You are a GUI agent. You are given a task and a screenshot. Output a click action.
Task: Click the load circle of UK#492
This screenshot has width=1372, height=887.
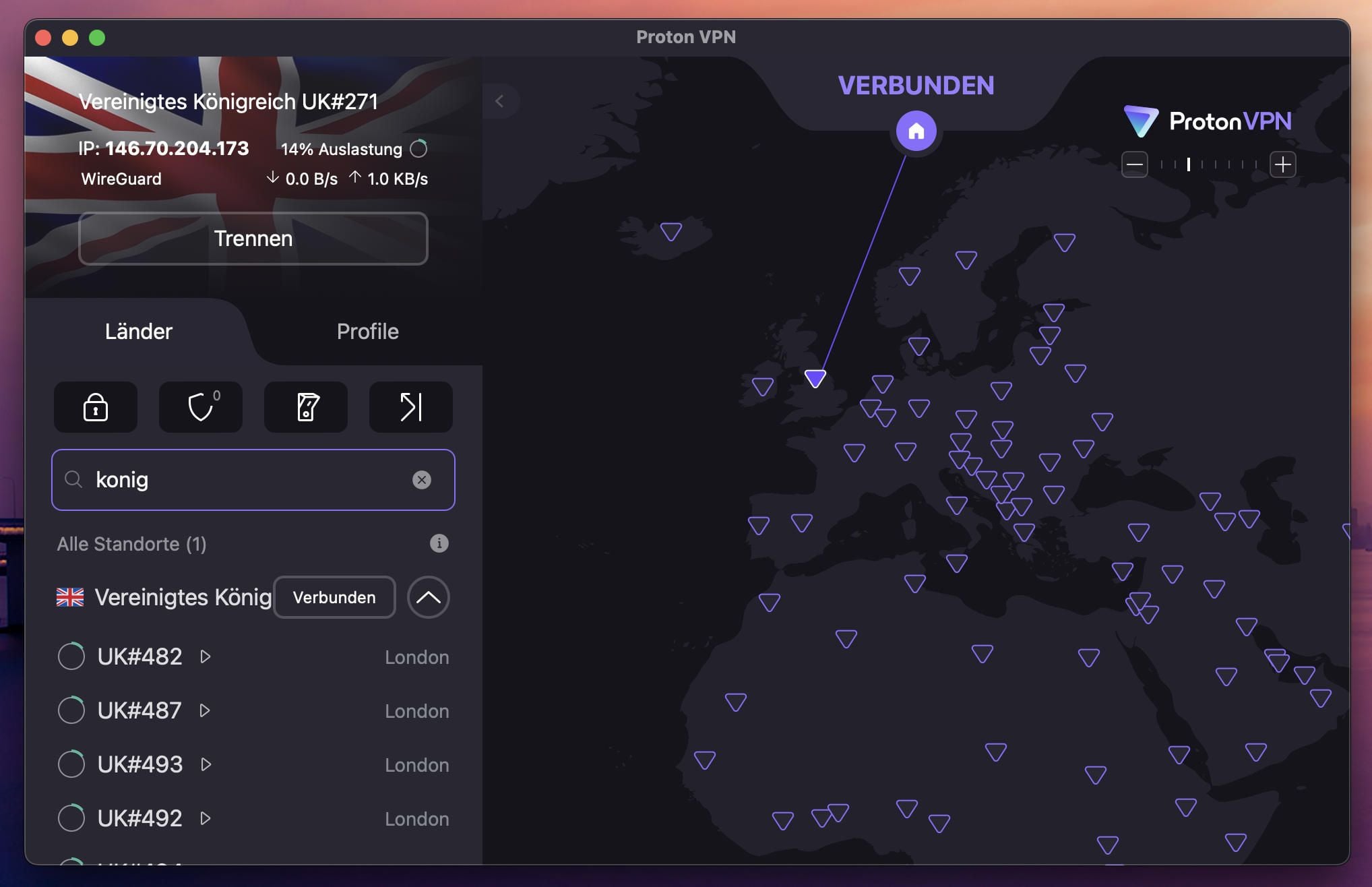[x=71, y=818]
